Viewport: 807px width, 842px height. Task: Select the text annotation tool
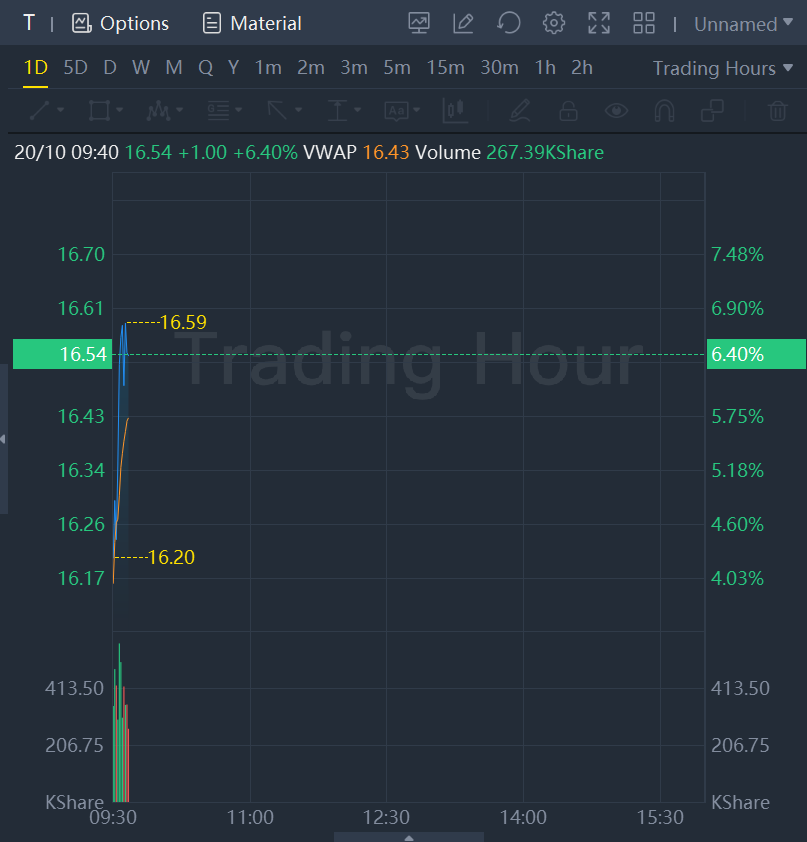396,111
